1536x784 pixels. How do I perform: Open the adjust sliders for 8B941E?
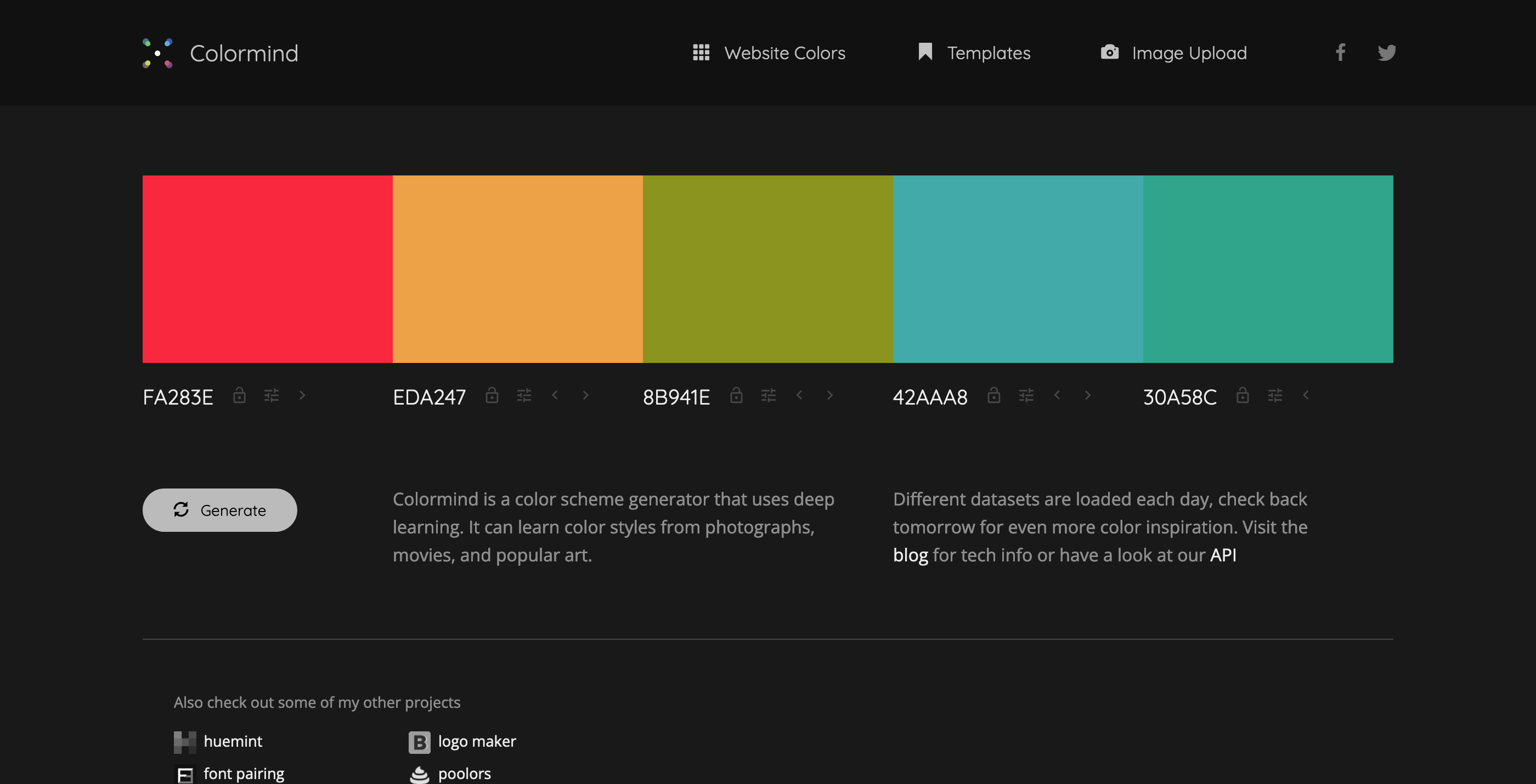[769, 396]
